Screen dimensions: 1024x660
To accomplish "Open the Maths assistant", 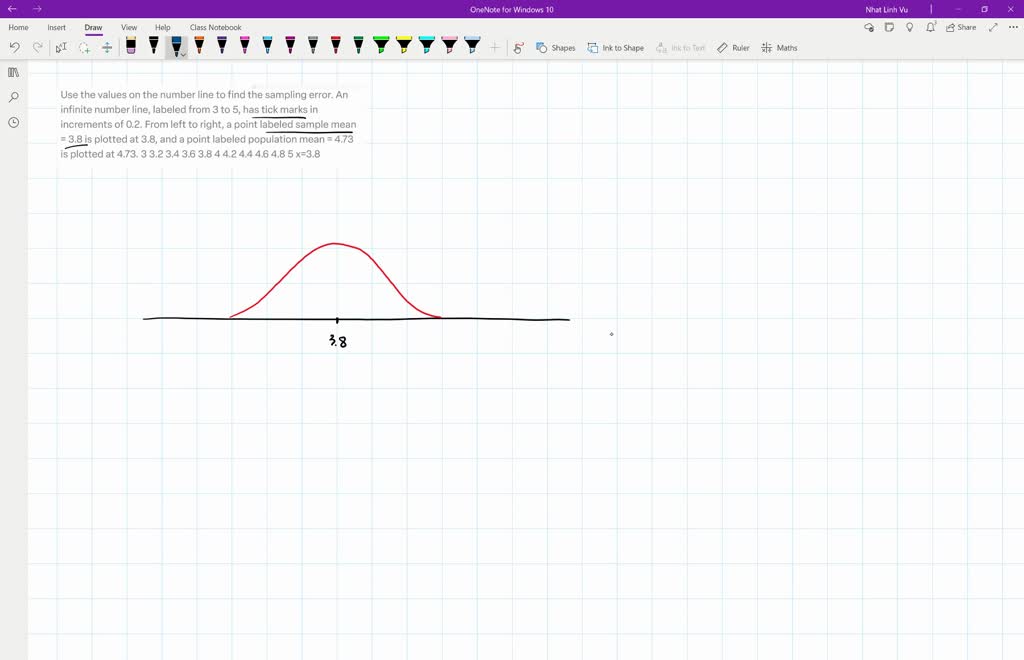I will pyautogui.click(x=779, y=47).
